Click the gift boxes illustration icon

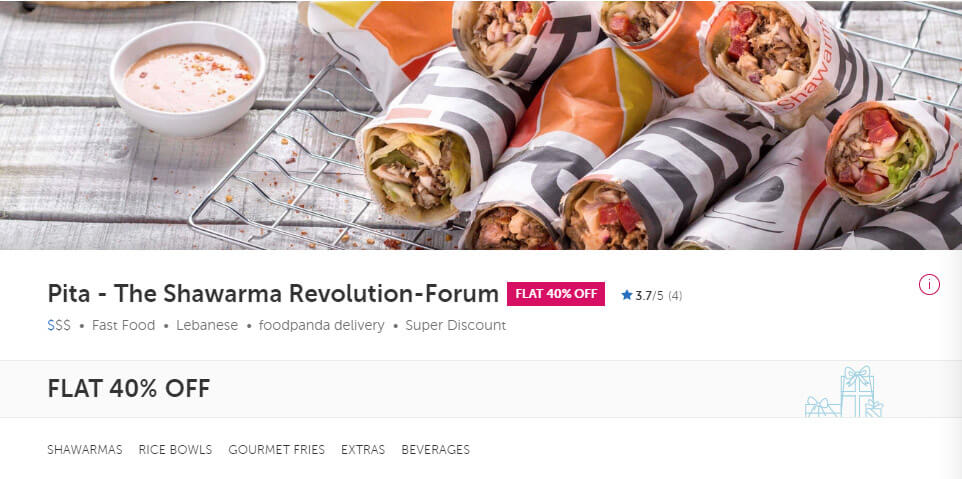[x=844, y=392]
